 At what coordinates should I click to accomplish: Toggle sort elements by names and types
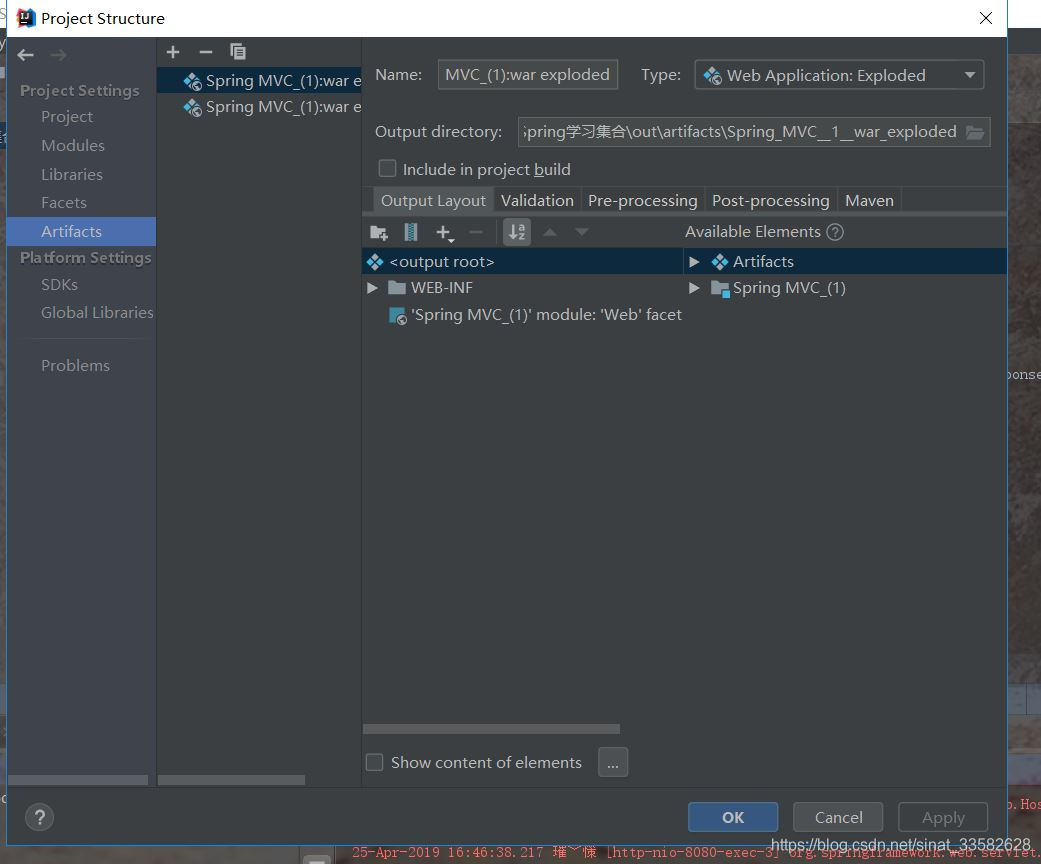(517, 232)
